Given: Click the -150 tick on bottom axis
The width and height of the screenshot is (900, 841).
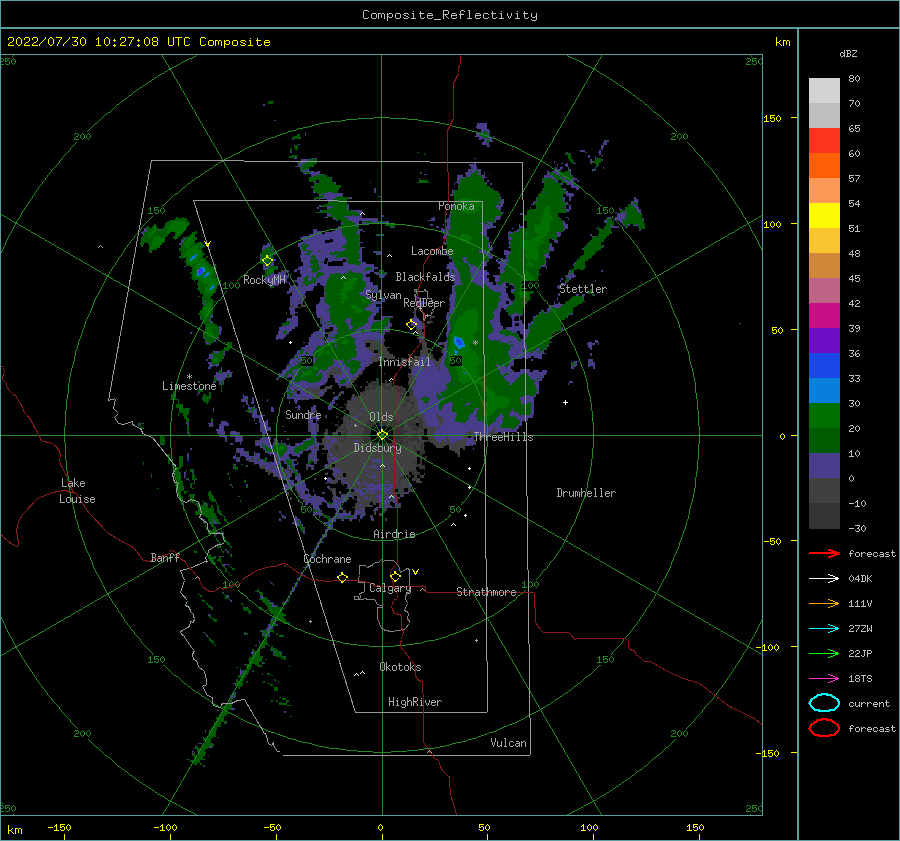Looking at the screenshot, I should pyautogui.click(x=59, y=827).
